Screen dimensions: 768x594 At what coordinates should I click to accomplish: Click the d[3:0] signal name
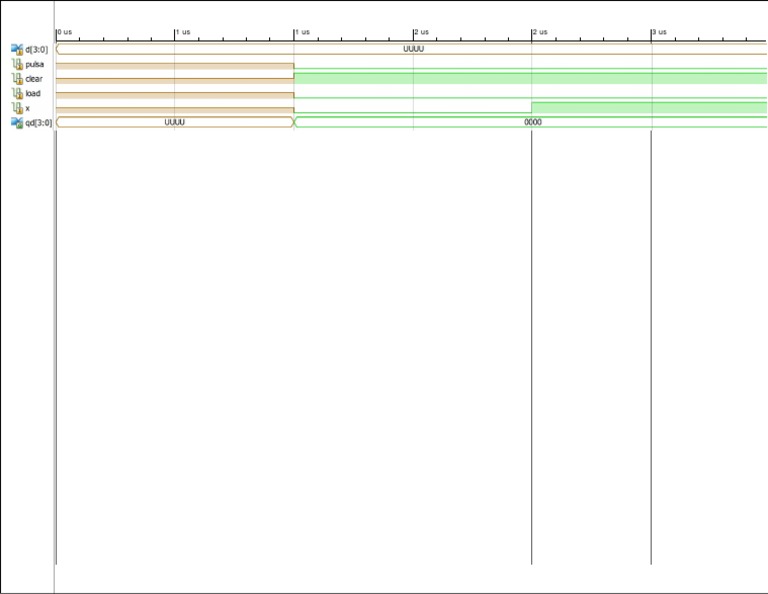tap(37, 49)
